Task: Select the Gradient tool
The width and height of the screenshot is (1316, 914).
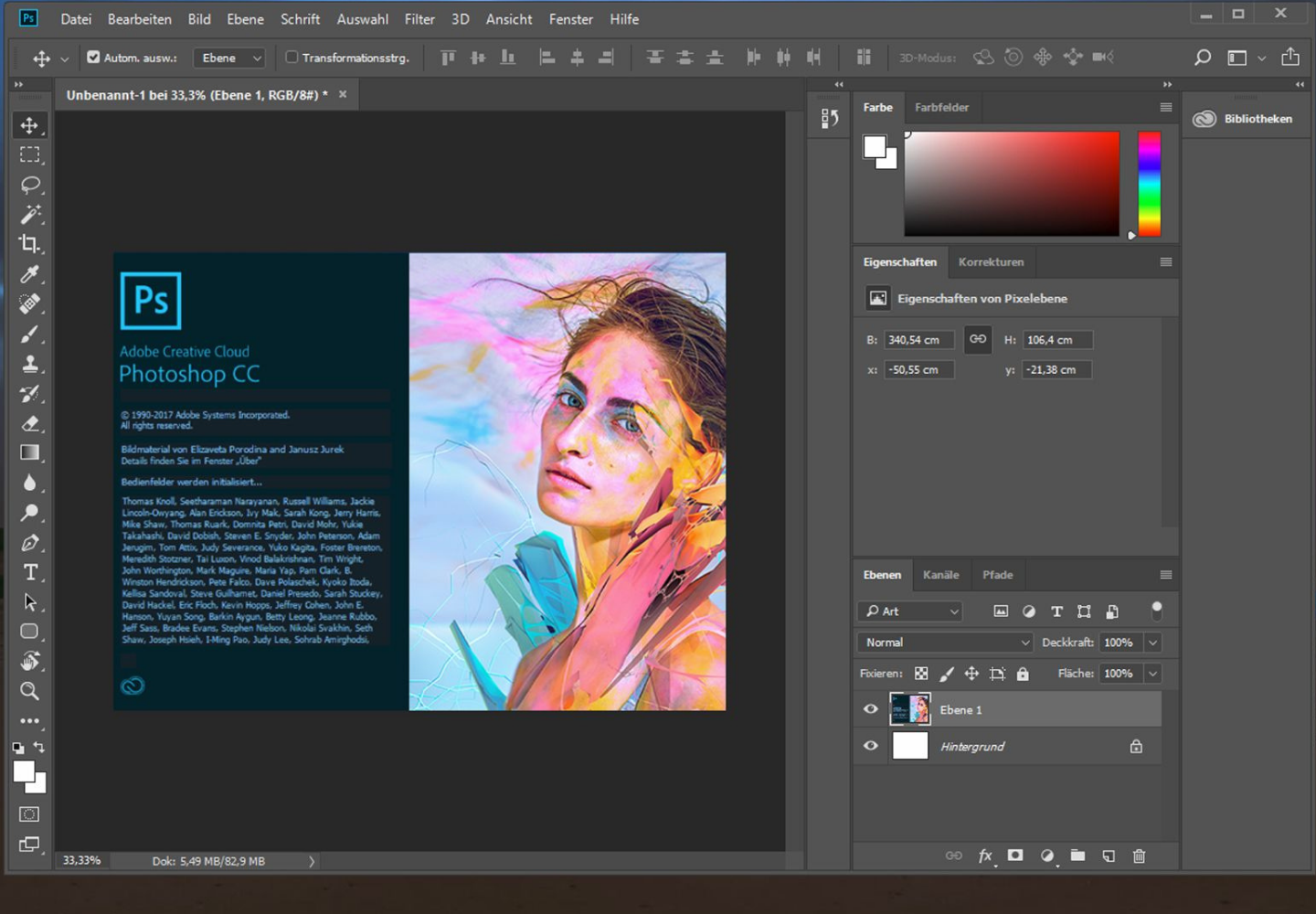Action: pyautogui.click(x=30, y=452)
